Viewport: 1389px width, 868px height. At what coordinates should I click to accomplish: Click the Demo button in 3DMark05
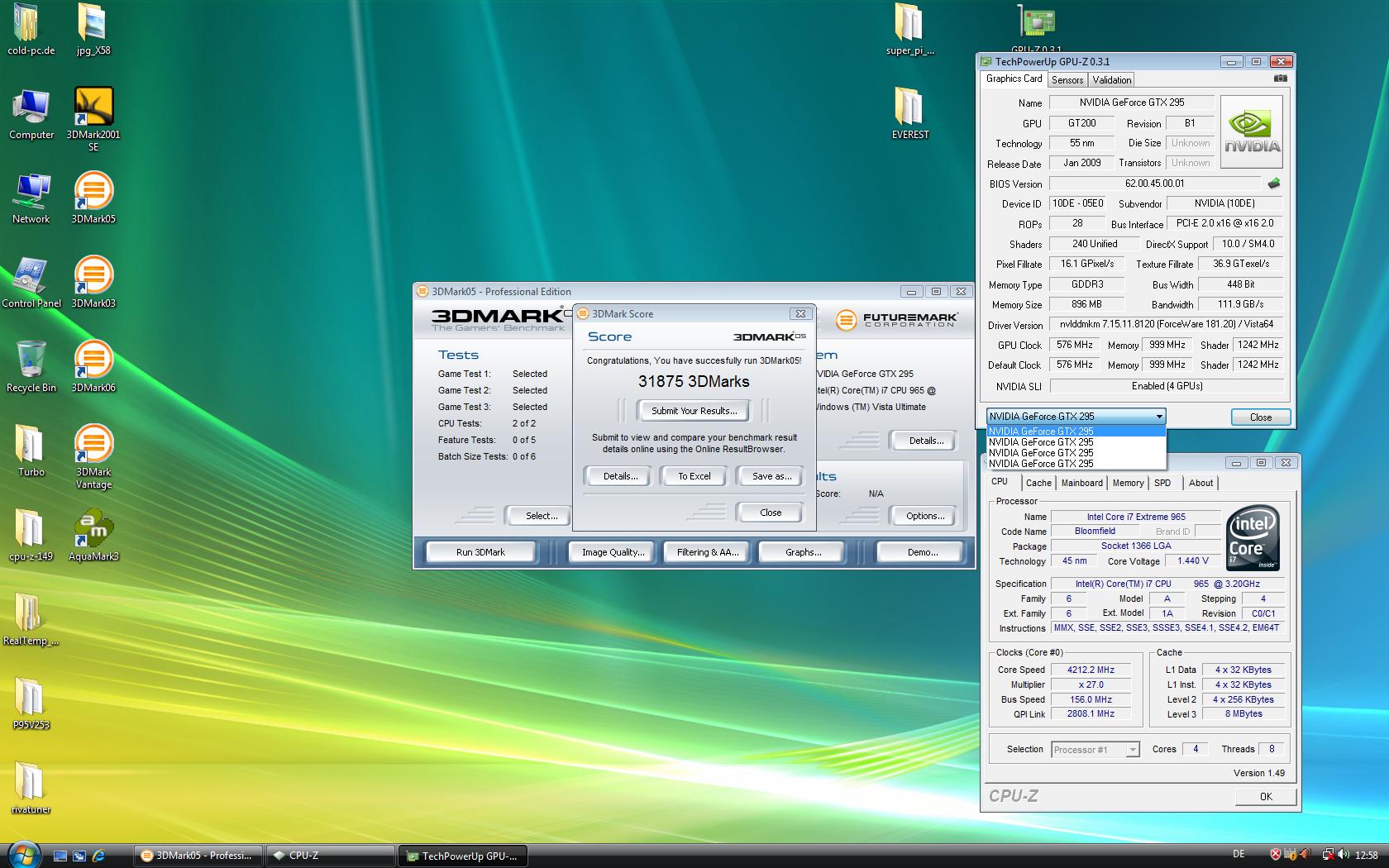pos(922,552)
